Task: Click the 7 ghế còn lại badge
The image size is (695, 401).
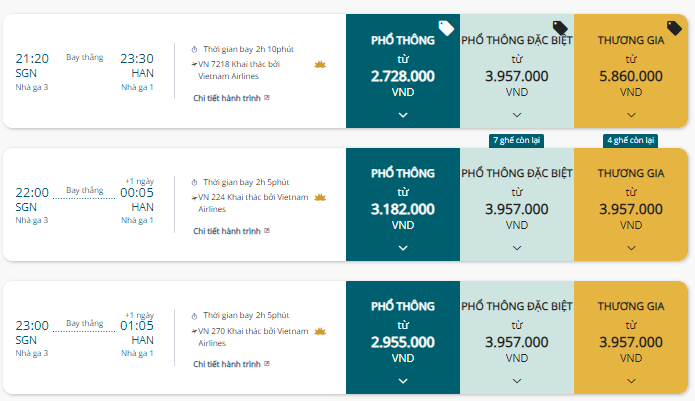Action: (x=516, y=141)
